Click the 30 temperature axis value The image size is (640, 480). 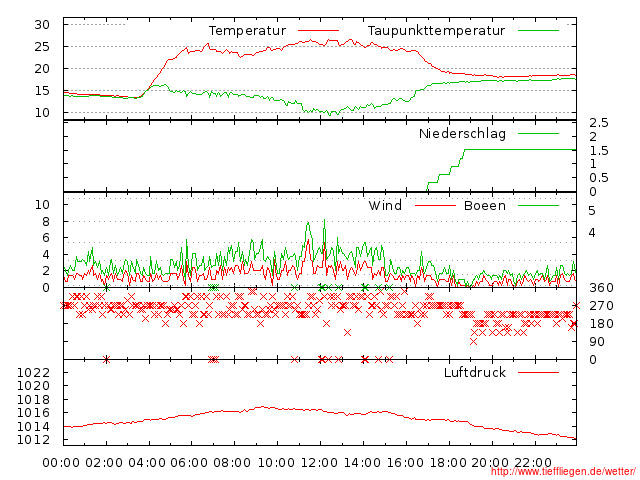[x=42, y=24]
